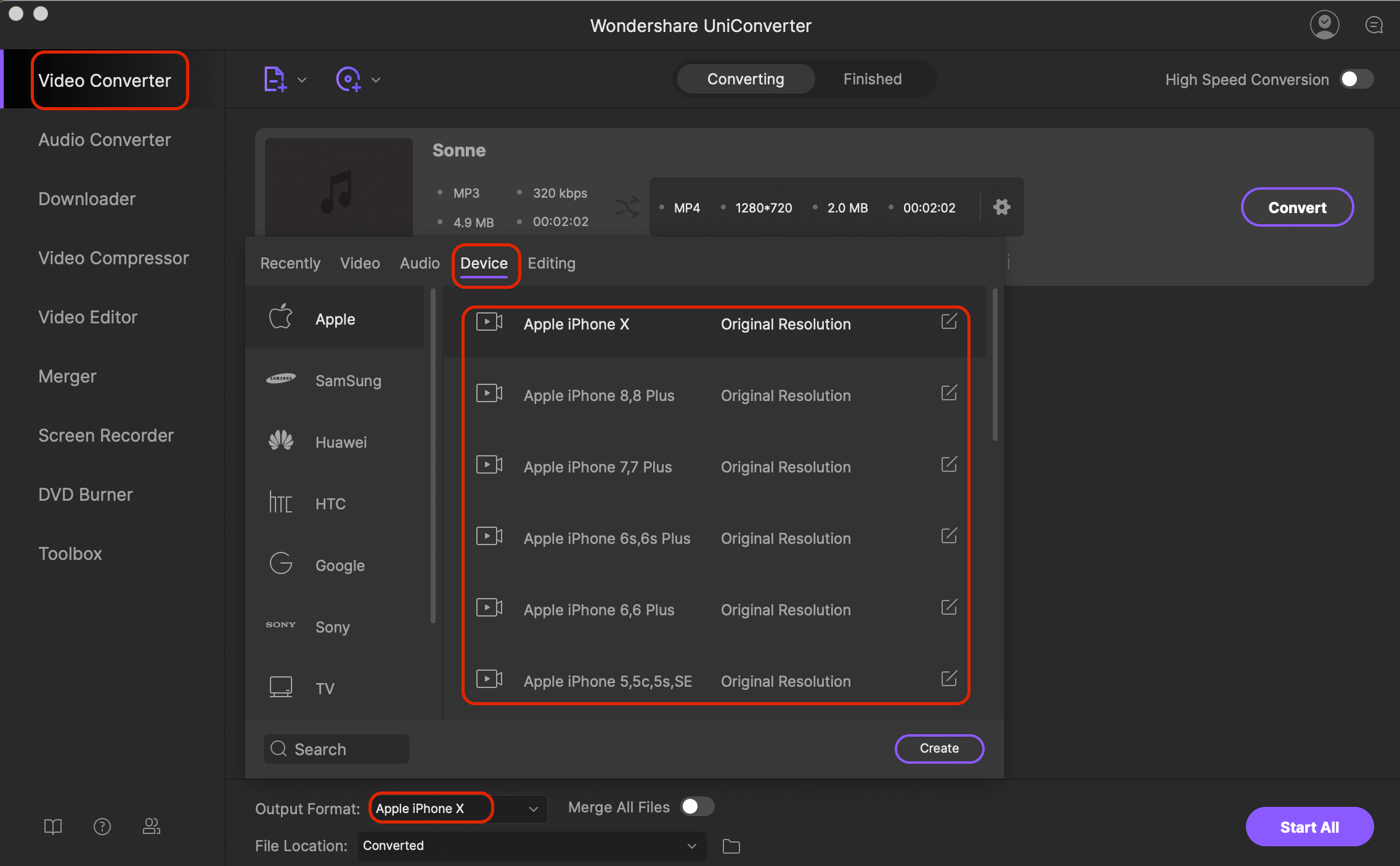Switch to the Finished tab
The width and height of the screenshot is (1400, 866).
[871, 80]
